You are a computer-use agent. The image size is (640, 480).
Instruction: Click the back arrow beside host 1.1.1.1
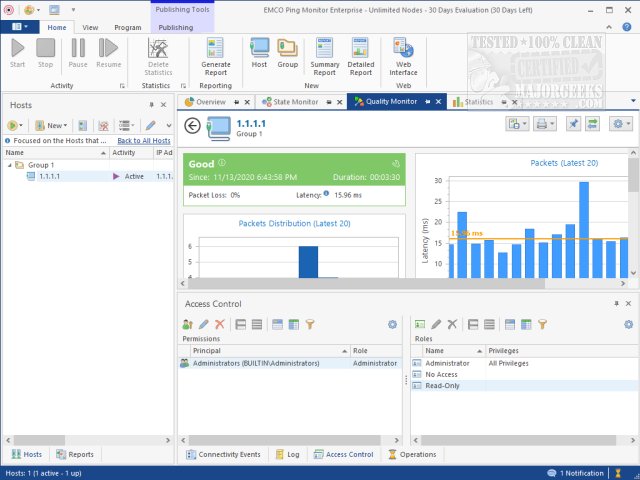pyautogui.click(x=193, y=126)
